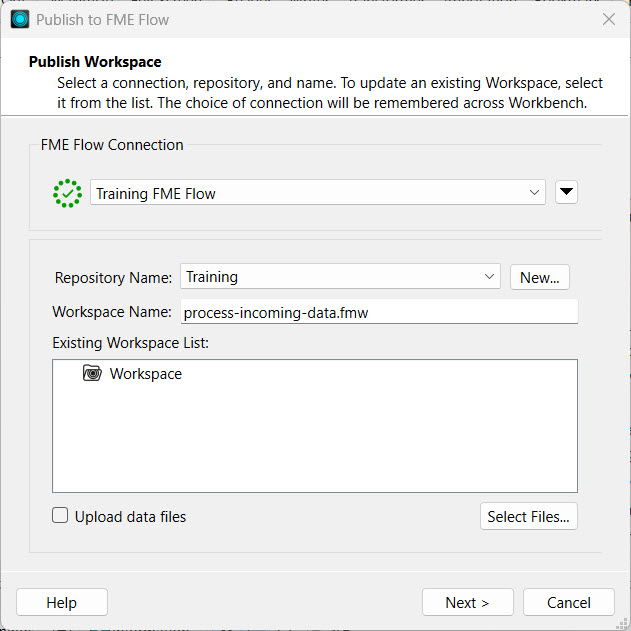Click the FME Workbench icon in title bar

pyautogui.click(x=20, y=19)
